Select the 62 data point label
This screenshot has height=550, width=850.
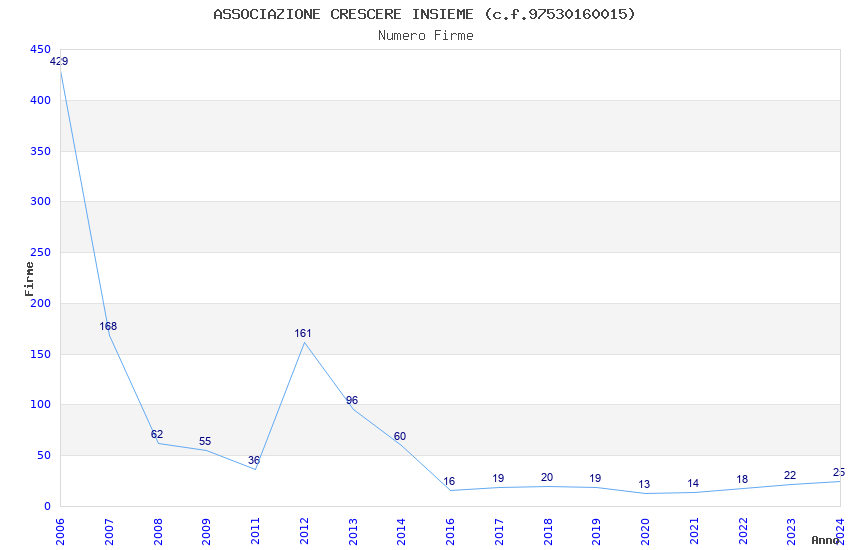[x=157, y=434]
